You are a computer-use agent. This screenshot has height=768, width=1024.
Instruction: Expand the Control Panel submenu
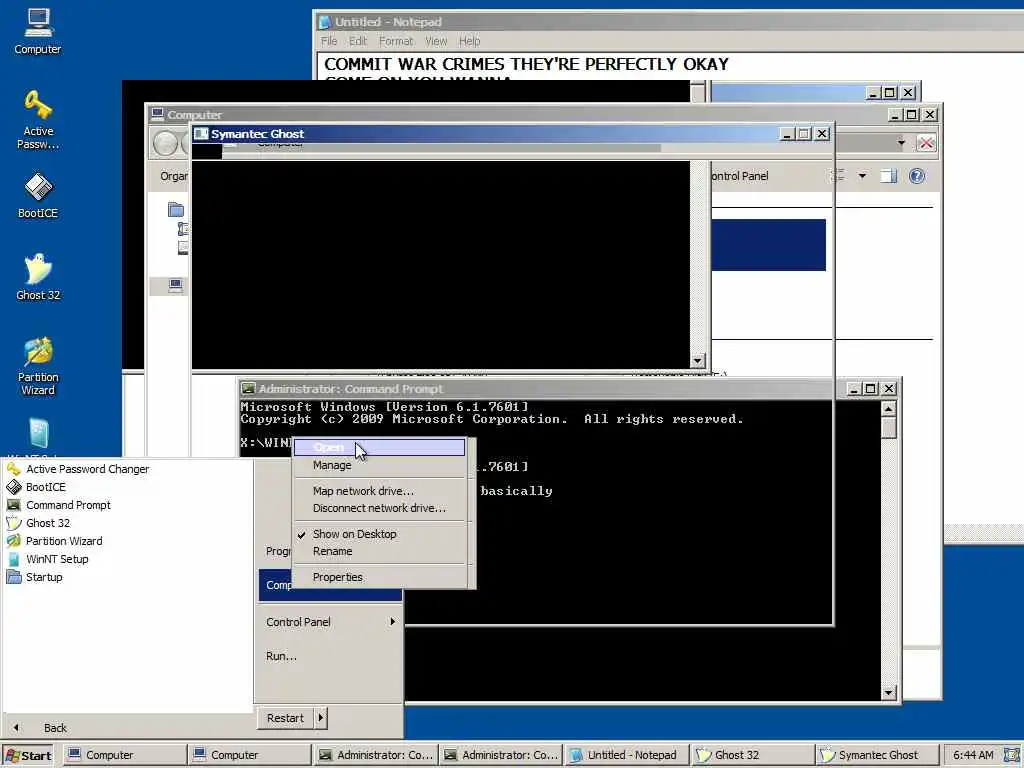[330, 622]
